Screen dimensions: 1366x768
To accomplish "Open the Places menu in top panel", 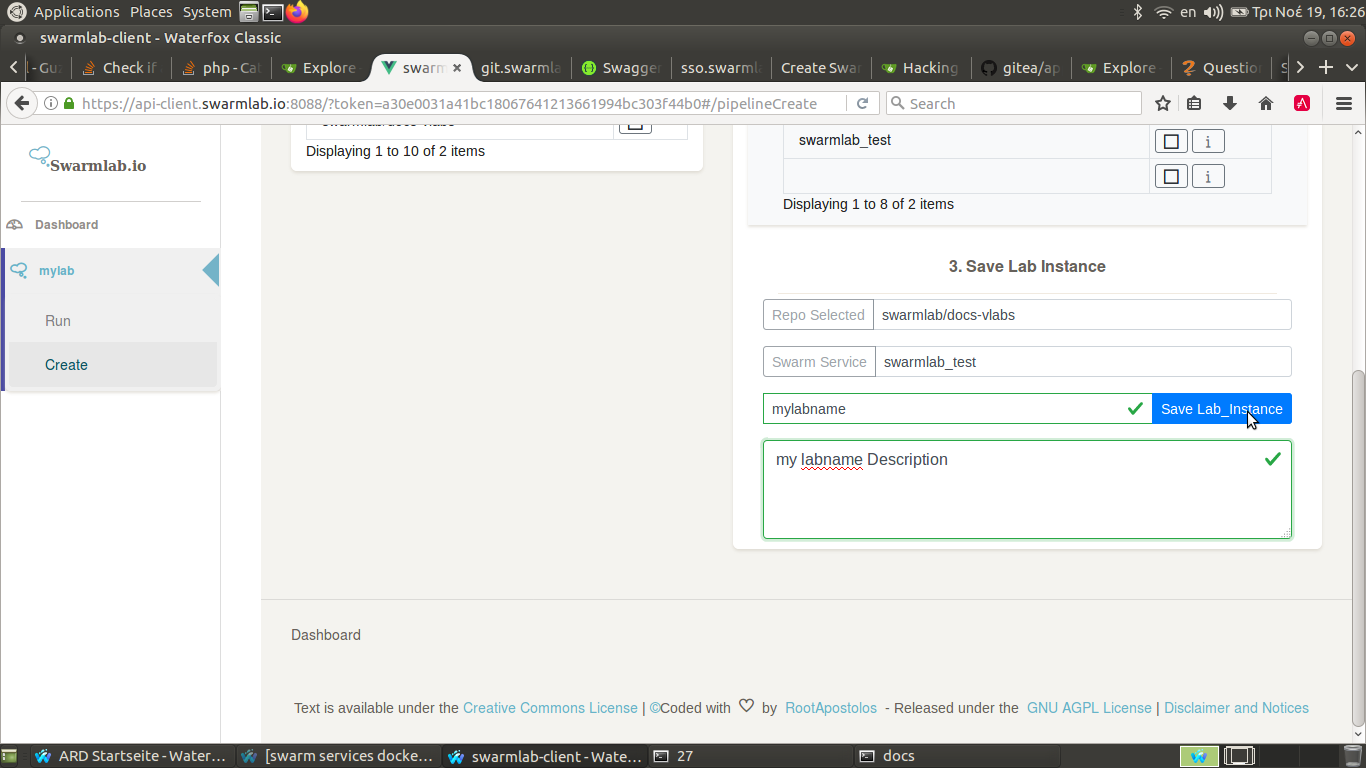I will click(151, 12).
